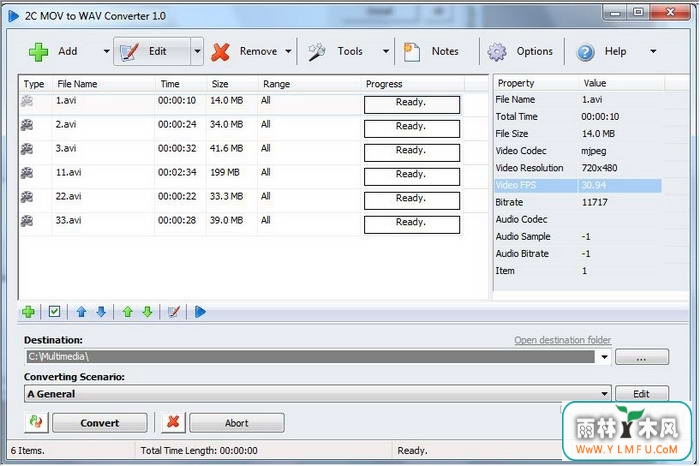Select the 3.avi file type icon

click(27, 149)
